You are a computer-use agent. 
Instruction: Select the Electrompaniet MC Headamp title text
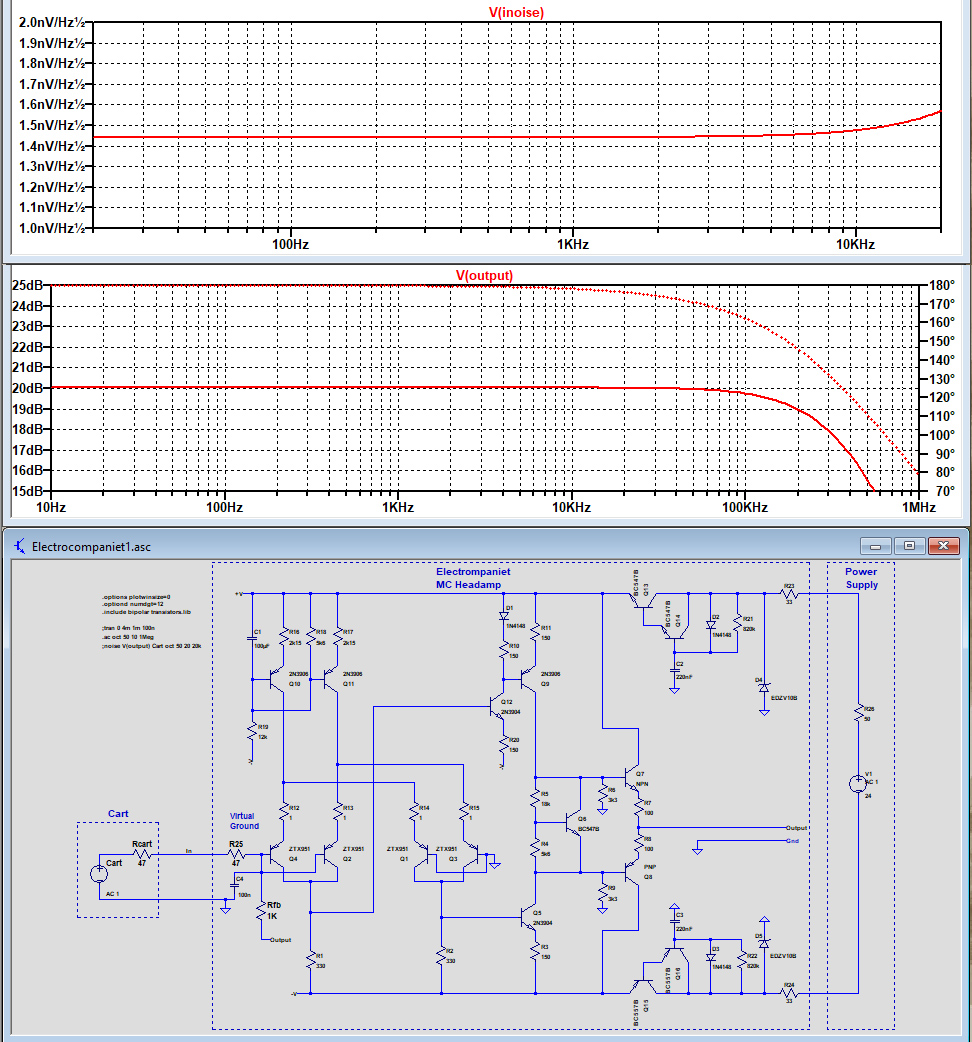[472, 578]
